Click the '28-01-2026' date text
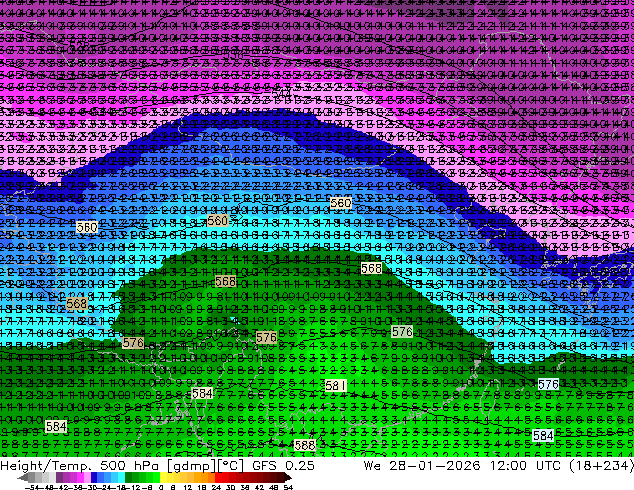Image resolution: width=634 pixels, height=490 pixels. pyautogui.click(x=435, y=466)
